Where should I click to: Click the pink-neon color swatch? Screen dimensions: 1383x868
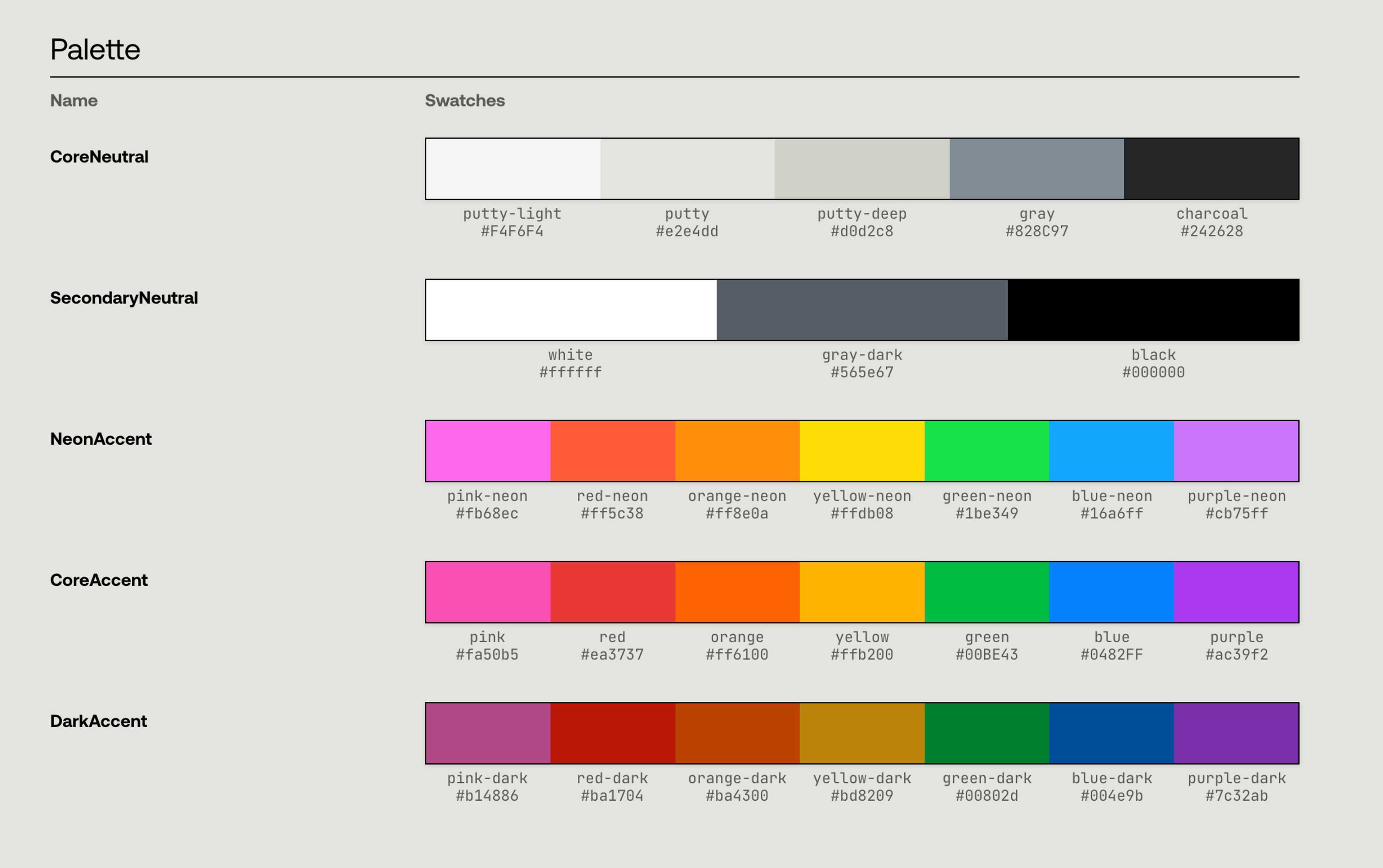(x=488, y=451)
